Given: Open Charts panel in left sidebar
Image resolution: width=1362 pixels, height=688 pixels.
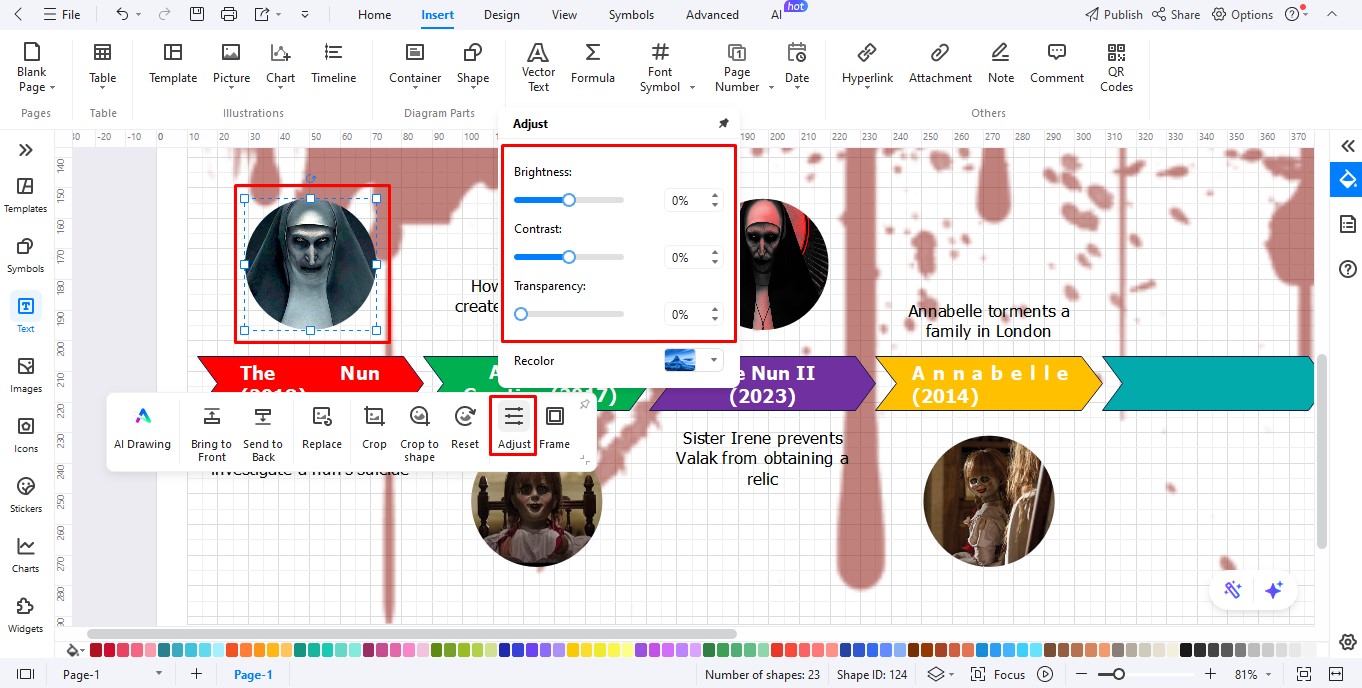Looking at the screenshot, I should point(26,555).
